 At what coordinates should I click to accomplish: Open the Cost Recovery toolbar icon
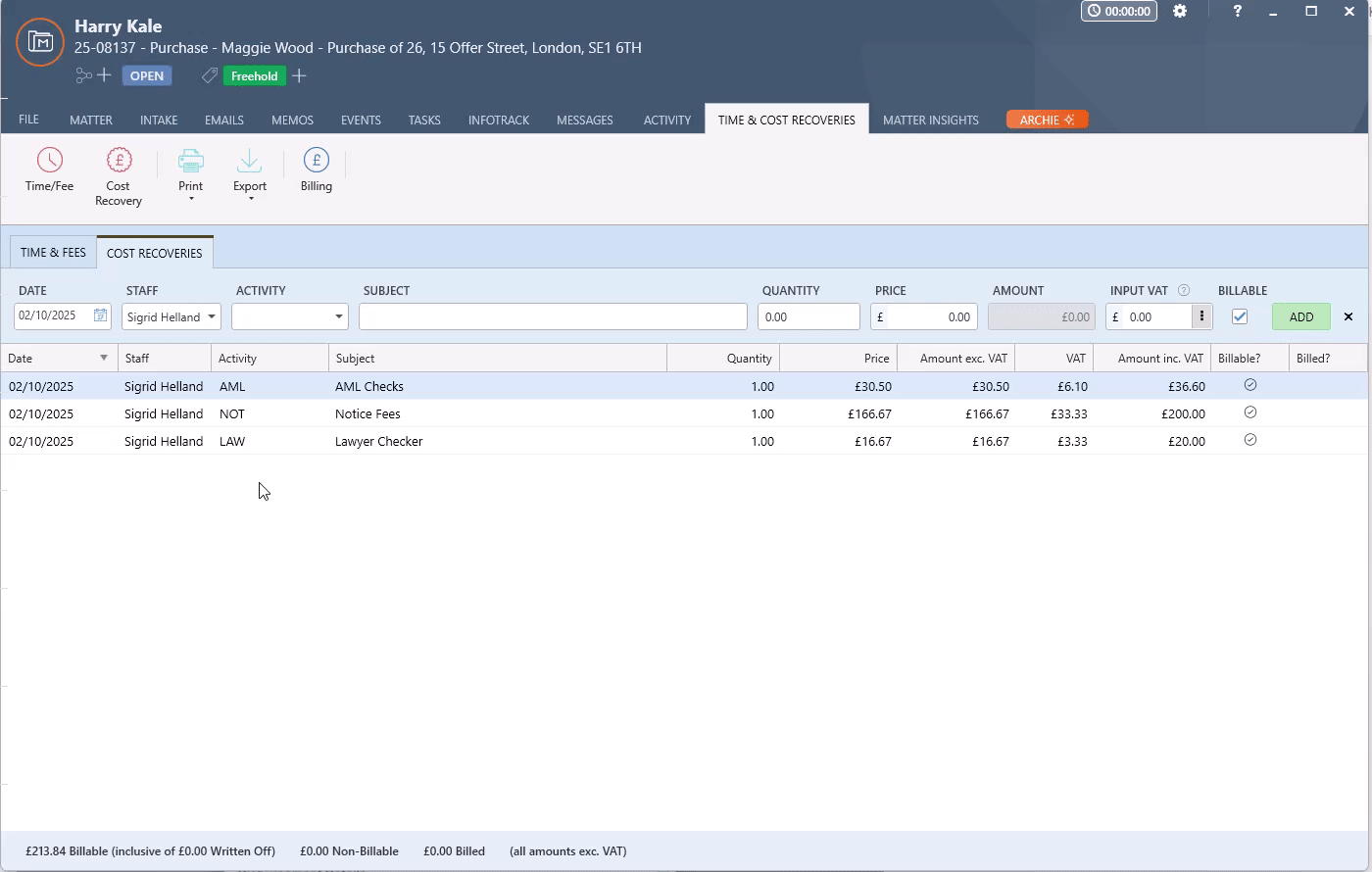(x=119, y=160)
